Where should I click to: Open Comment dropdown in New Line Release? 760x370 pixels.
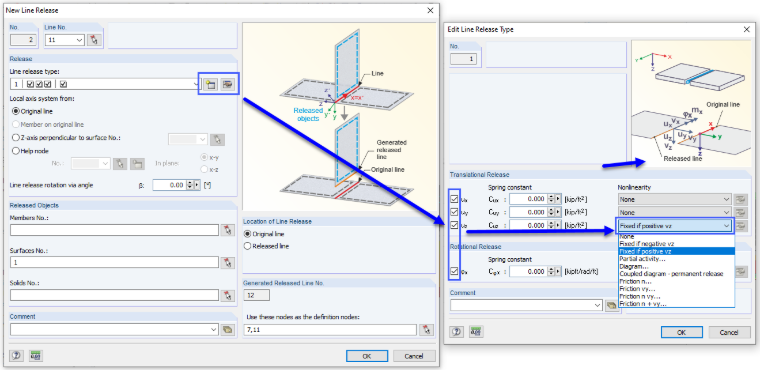click(214, 330)
